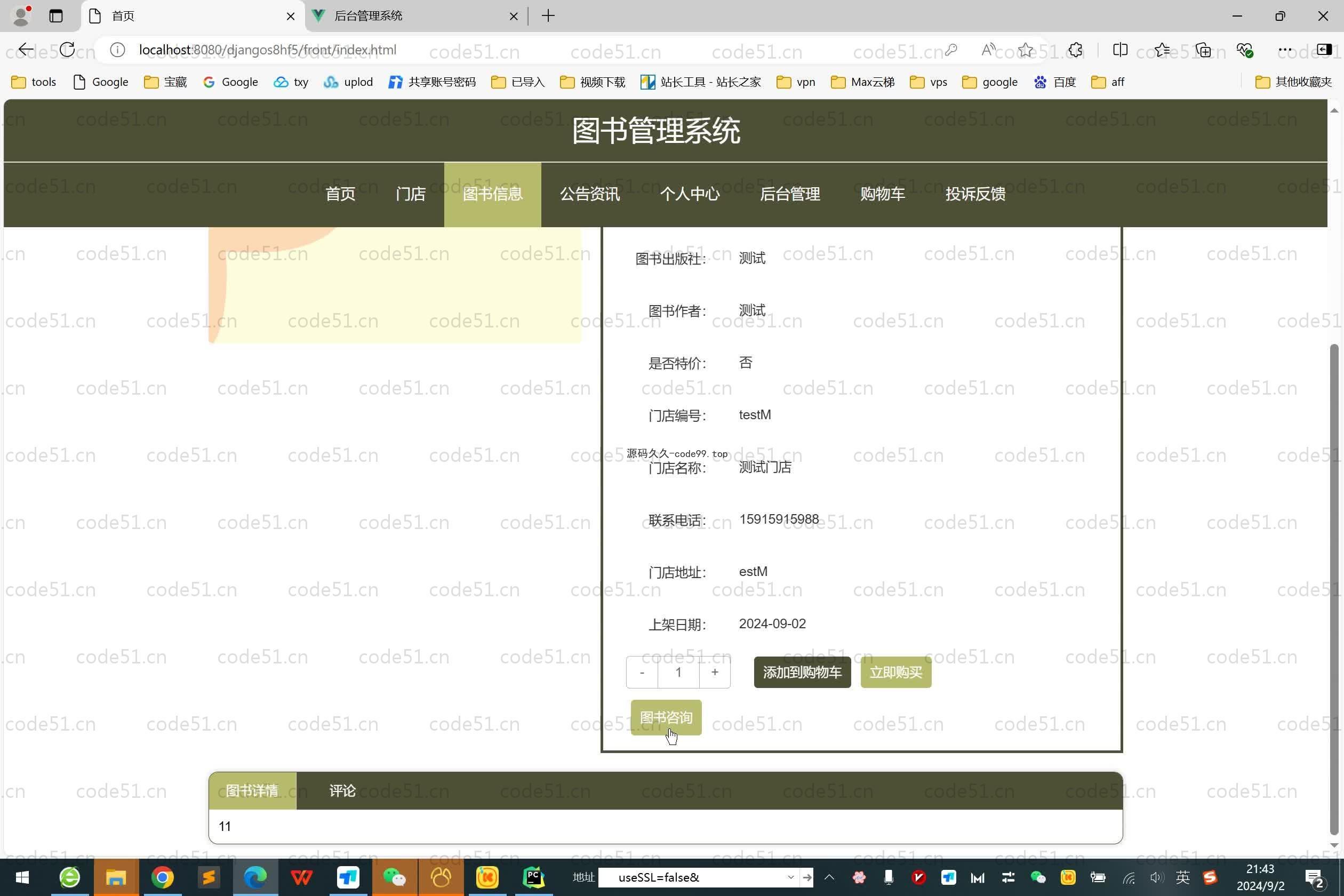Go to 首页 in the navigation menu

(340, 194)
